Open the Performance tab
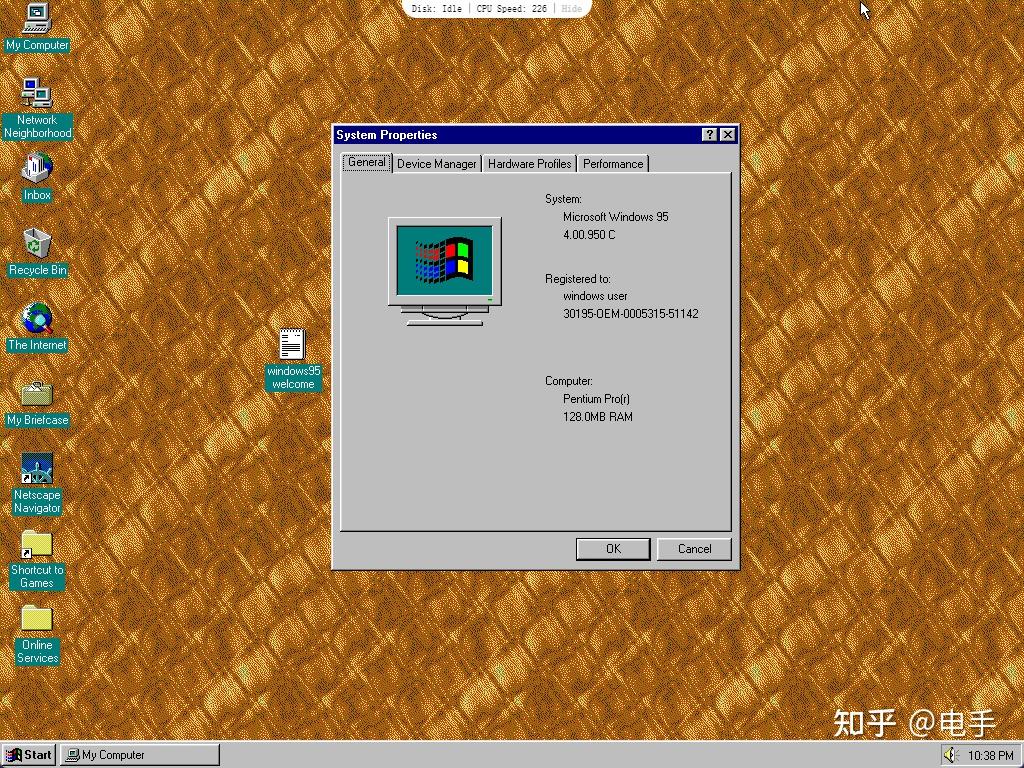This screenshot has height=768, width=1024. point(613,163)
